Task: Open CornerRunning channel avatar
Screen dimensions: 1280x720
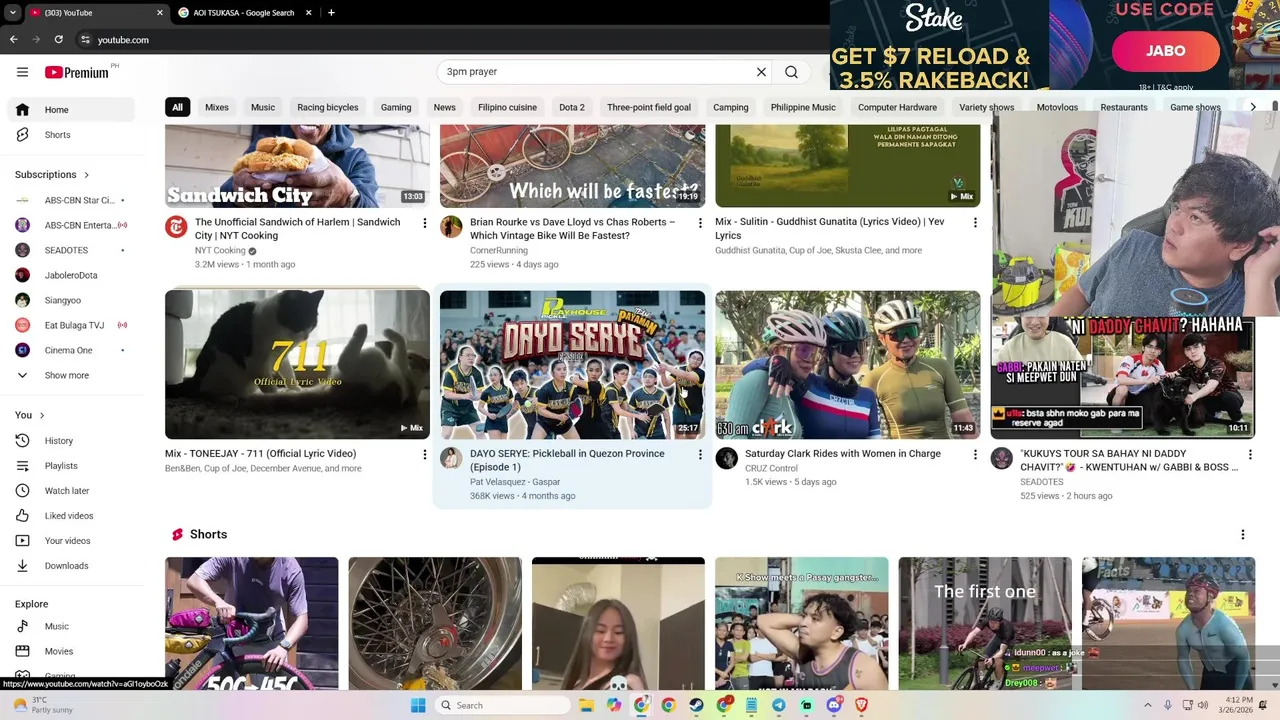Action: point(451,226)
